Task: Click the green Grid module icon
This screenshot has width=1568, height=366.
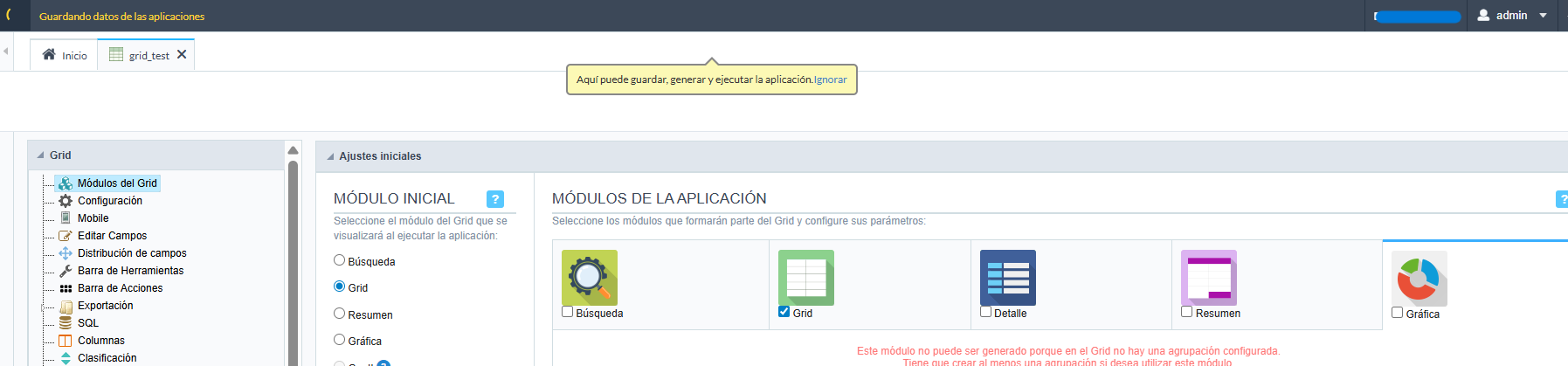Action: click(x=805, y=278)
